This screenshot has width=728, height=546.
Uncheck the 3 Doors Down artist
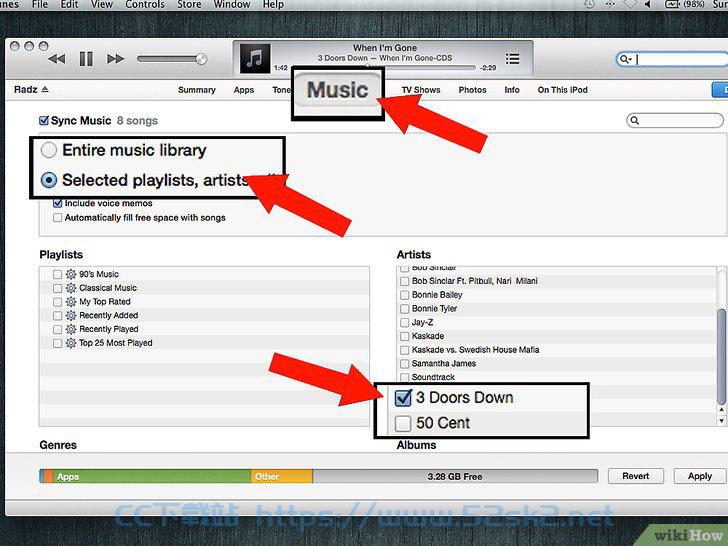(403, 398)
